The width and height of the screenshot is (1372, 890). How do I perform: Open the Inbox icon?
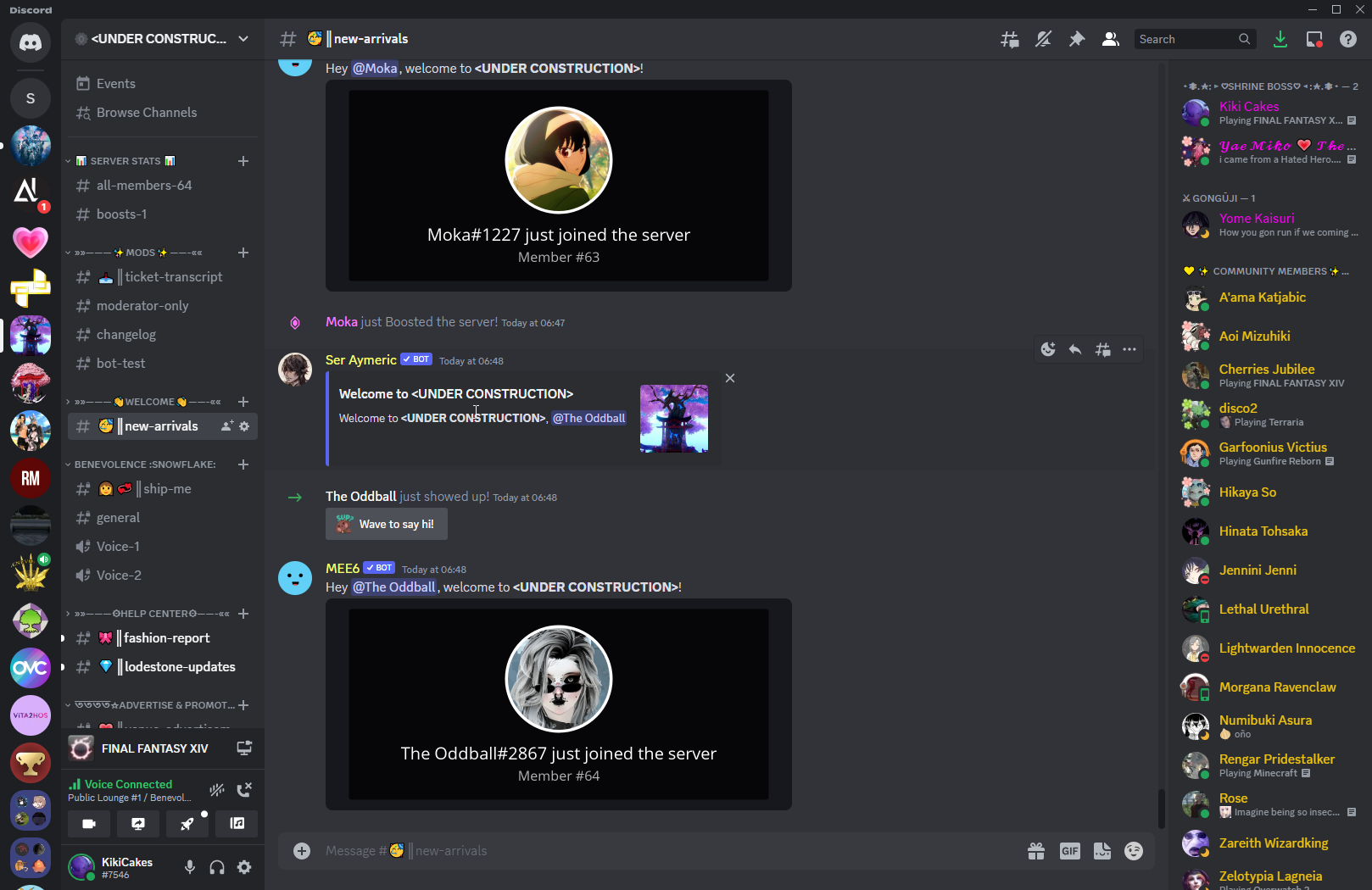[x=1314, y=39]
